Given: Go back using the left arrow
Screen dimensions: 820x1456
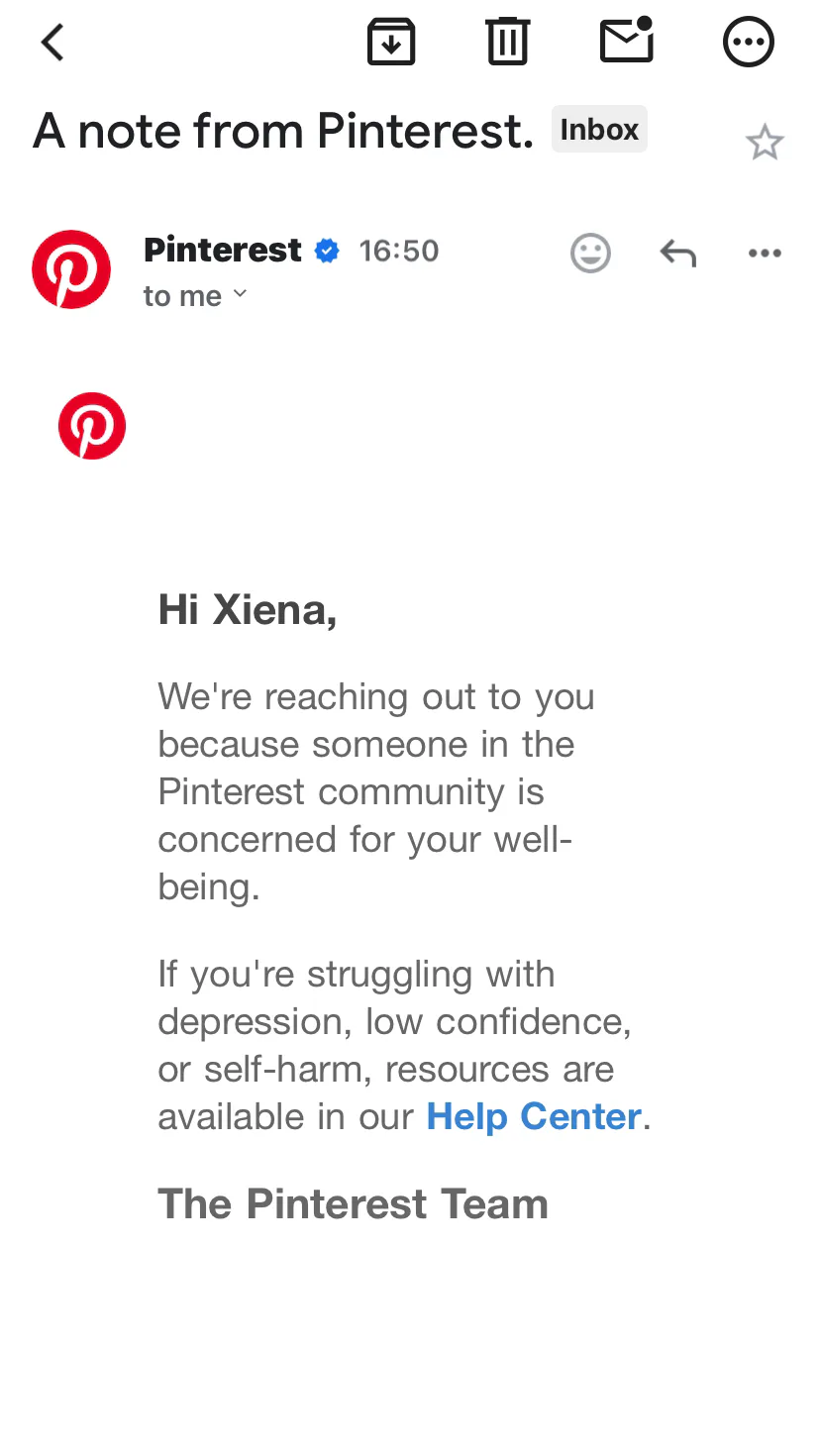Looking at the screenshot, I should [52, 43].
